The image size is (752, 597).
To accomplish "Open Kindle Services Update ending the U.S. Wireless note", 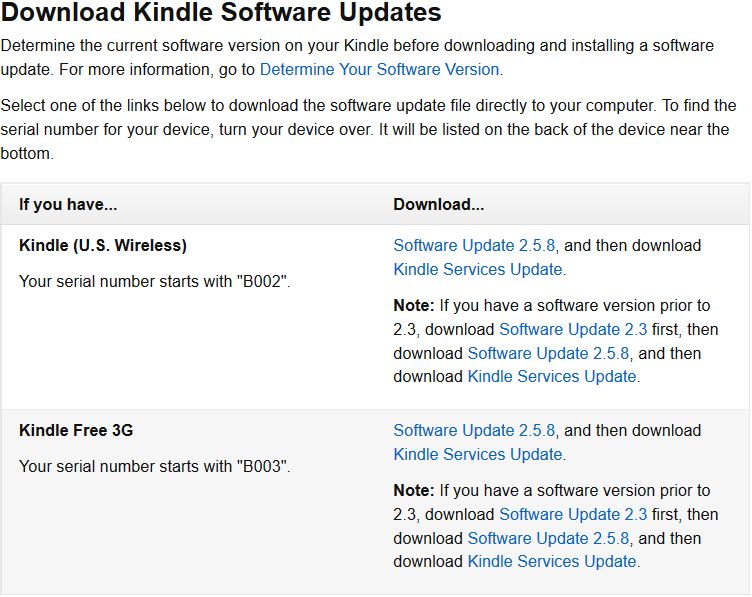I will (x=552, y=377).
